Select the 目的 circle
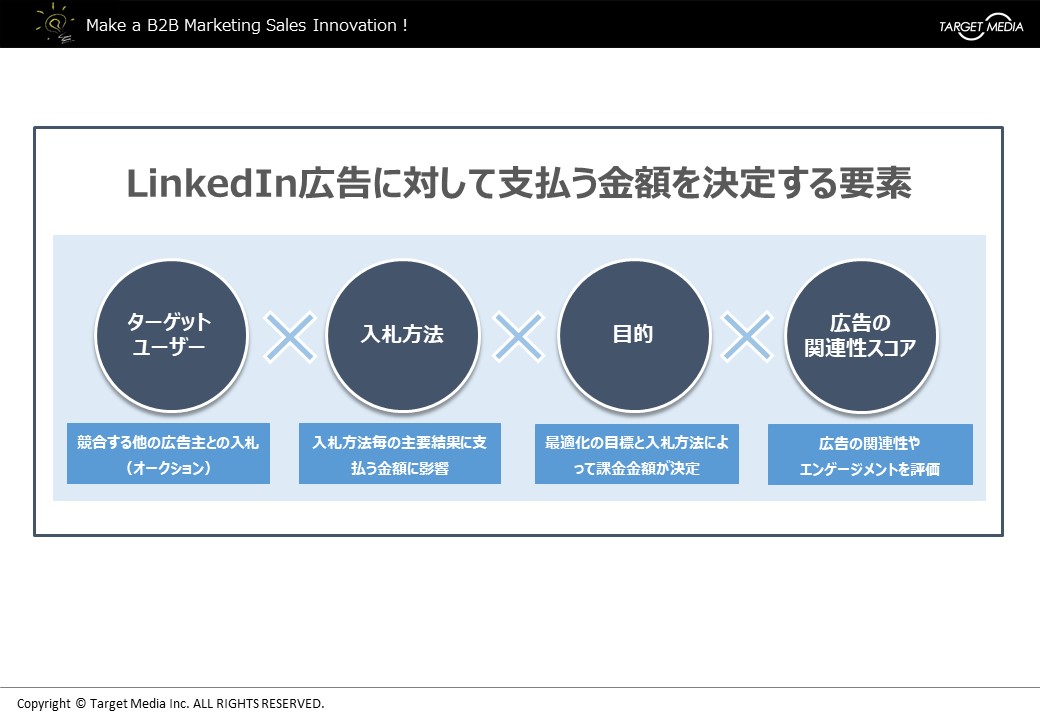 pyautogui.click(x=633, y=335)
